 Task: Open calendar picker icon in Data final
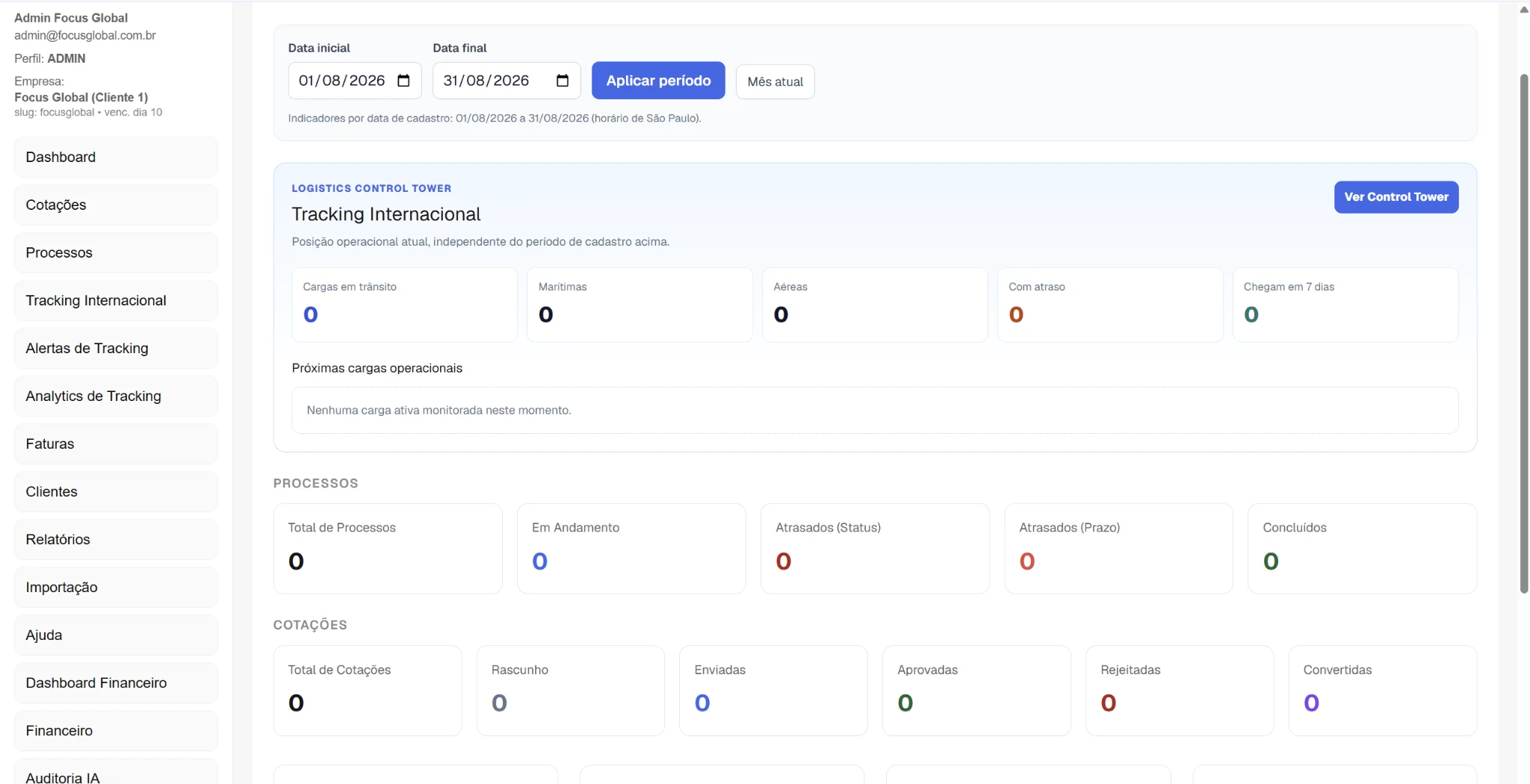pyautogui.click(x=563, y=81)
